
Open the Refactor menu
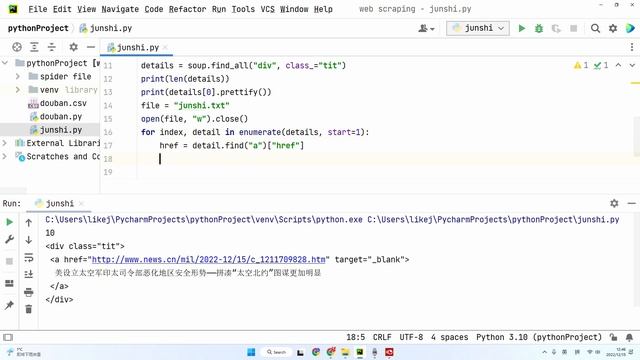187,9
